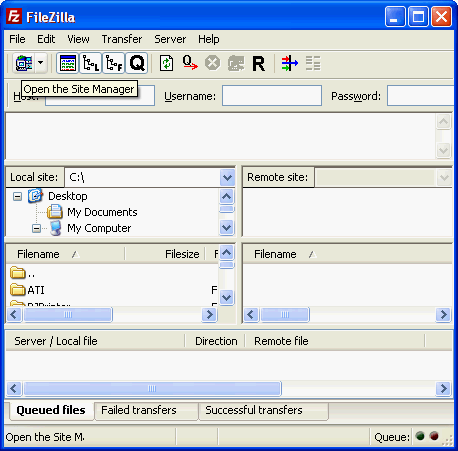The image size is (458, 451).
Task: Click the Password input field
Action: 421,96
